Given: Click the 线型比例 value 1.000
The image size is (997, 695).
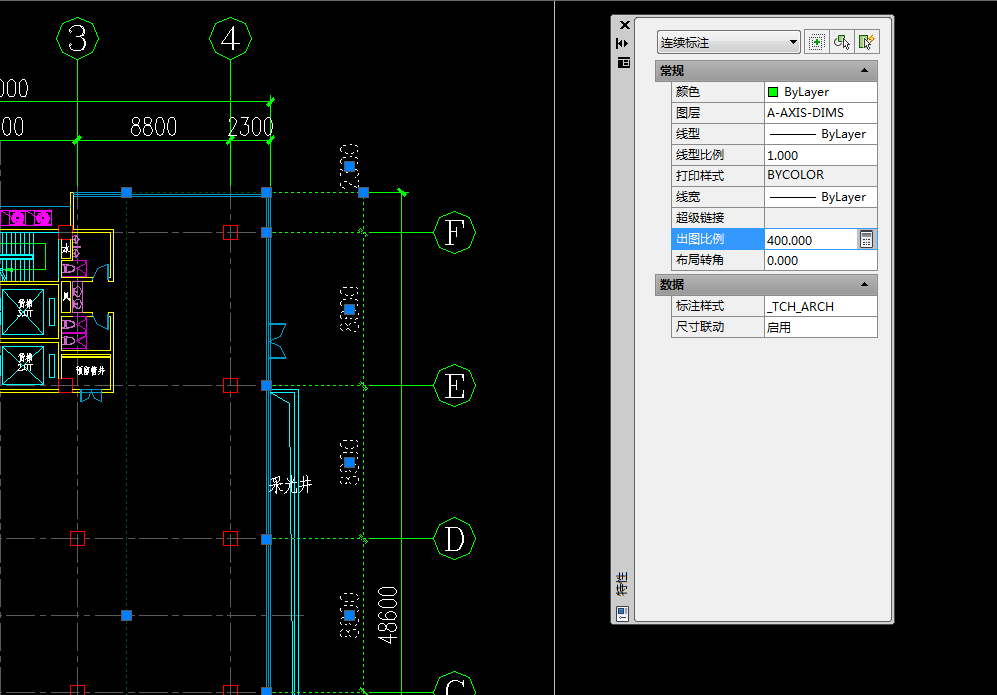Looking at the screenshot, I should [x=820, y=155].
